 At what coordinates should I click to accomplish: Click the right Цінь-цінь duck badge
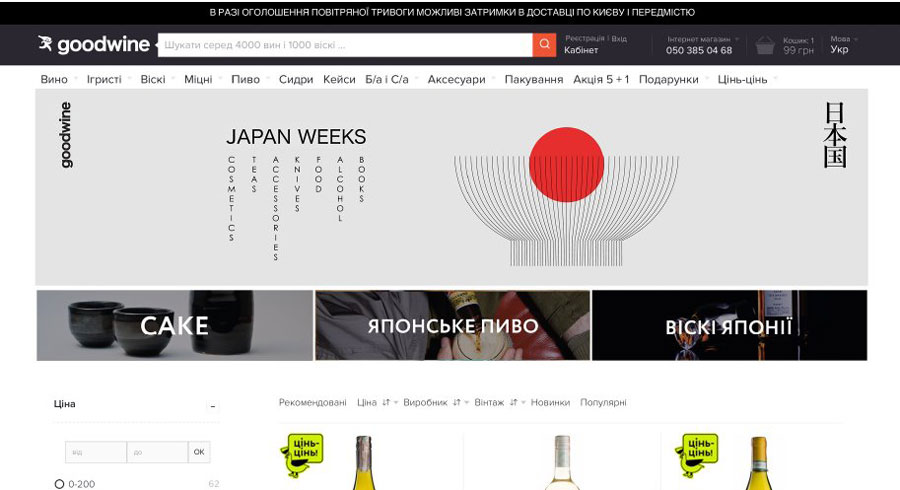point(697,455)
